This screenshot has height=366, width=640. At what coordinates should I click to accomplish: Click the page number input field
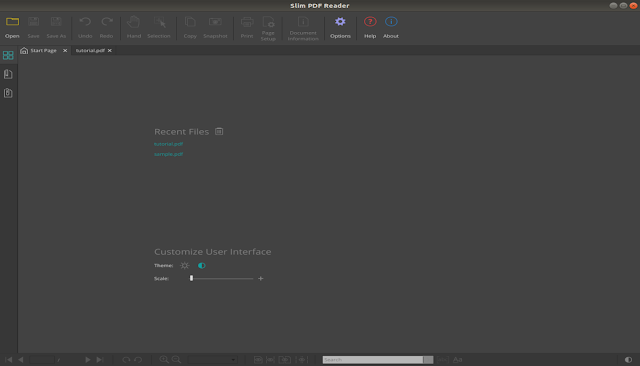42,359
